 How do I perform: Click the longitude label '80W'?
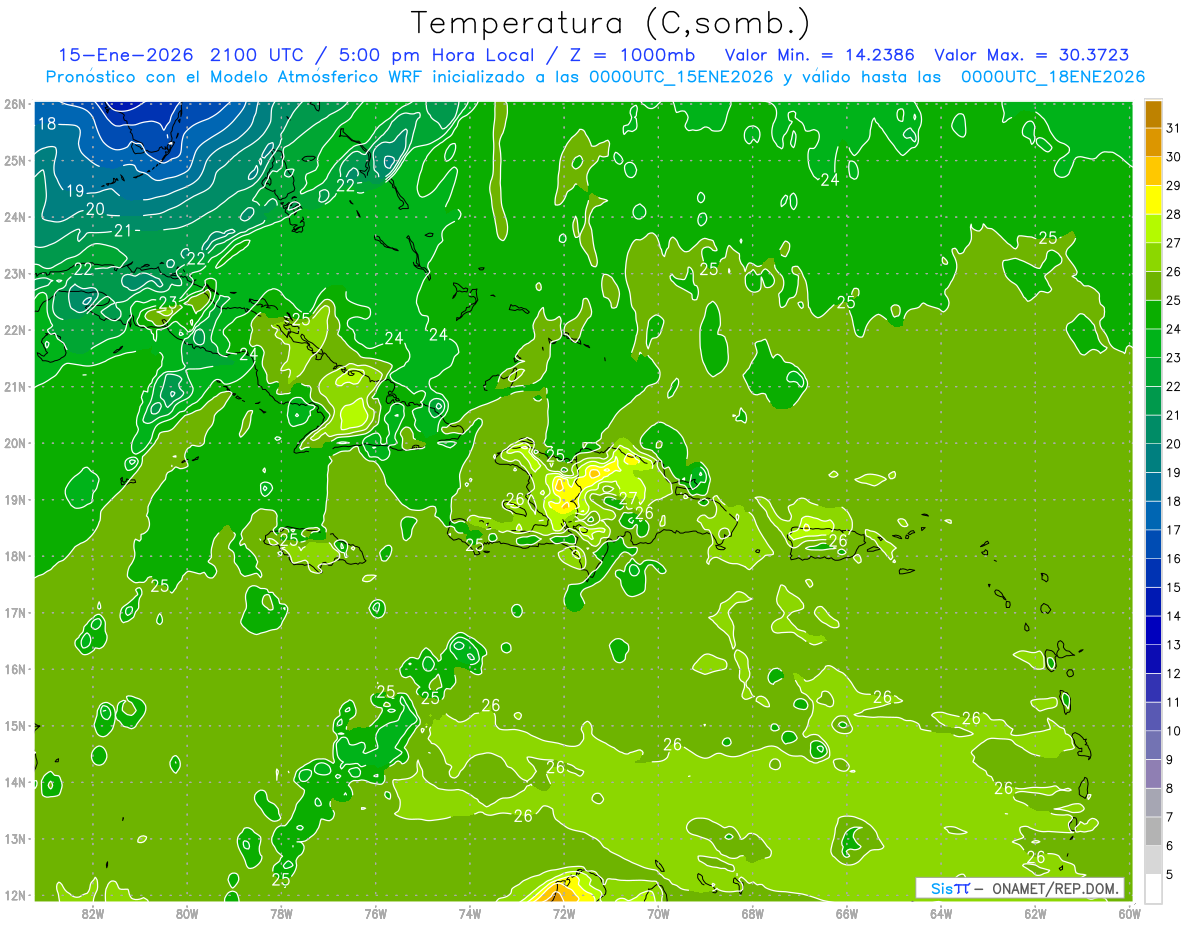pos(186,913)
